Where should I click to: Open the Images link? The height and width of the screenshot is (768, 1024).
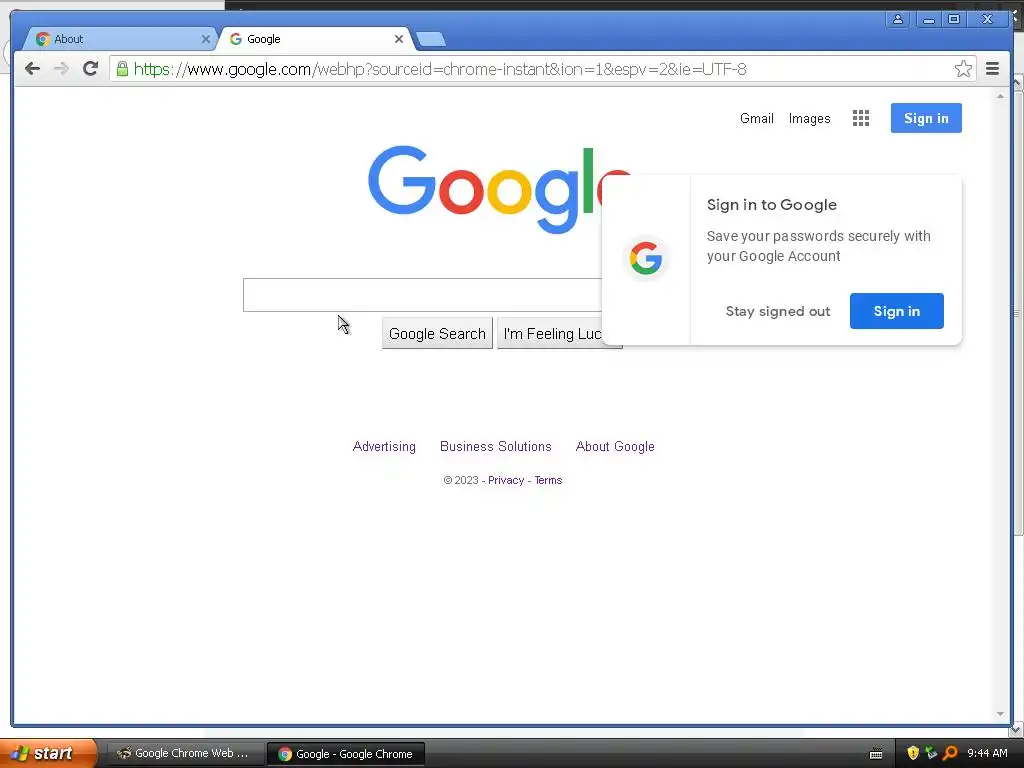coord(809,118)
